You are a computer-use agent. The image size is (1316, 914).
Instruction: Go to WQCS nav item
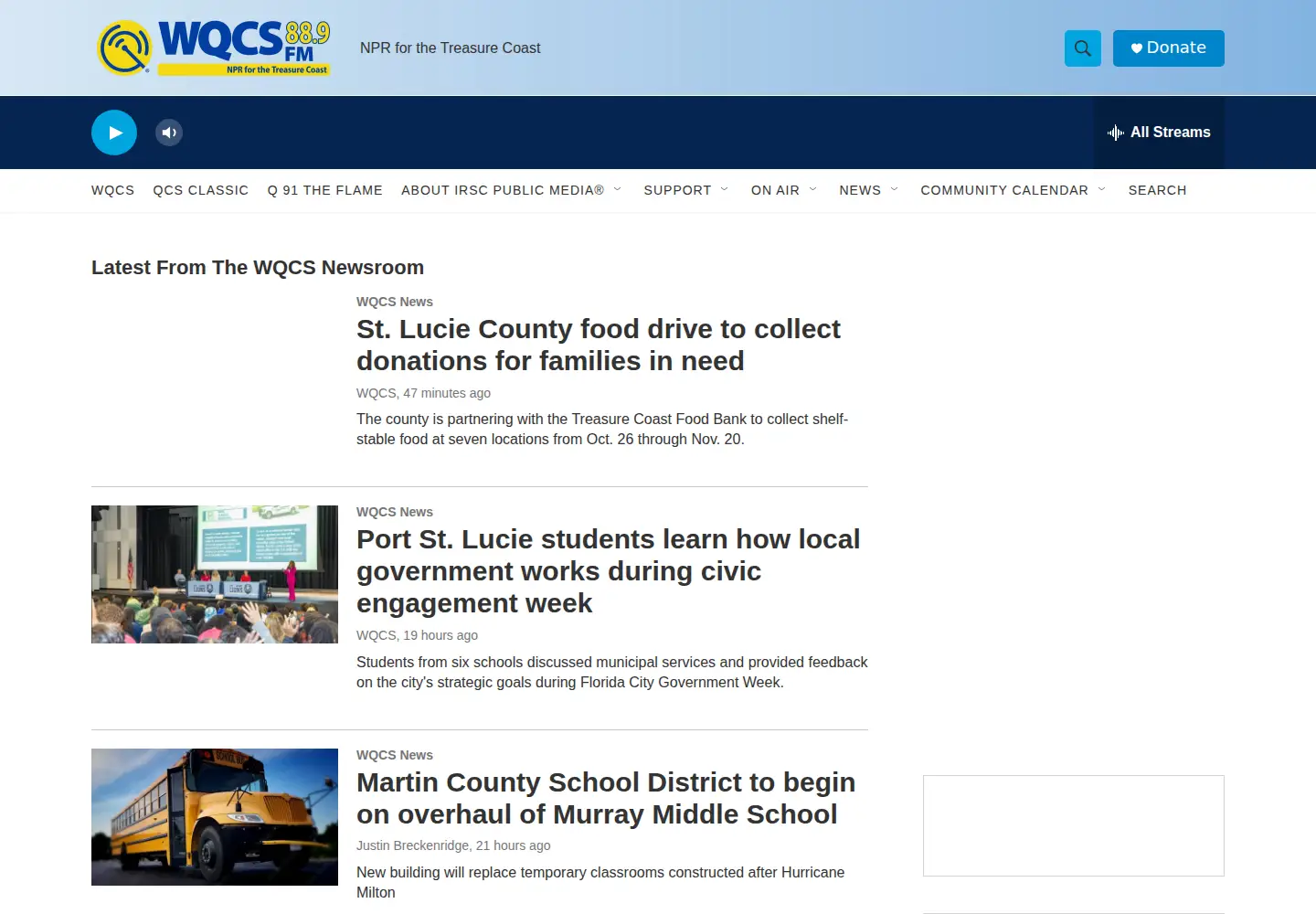[112, 190]
